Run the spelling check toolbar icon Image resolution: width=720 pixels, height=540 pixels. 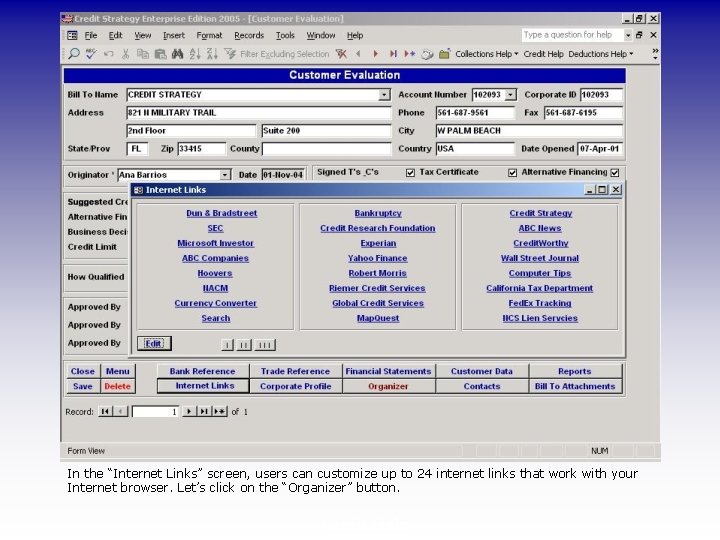91,54
